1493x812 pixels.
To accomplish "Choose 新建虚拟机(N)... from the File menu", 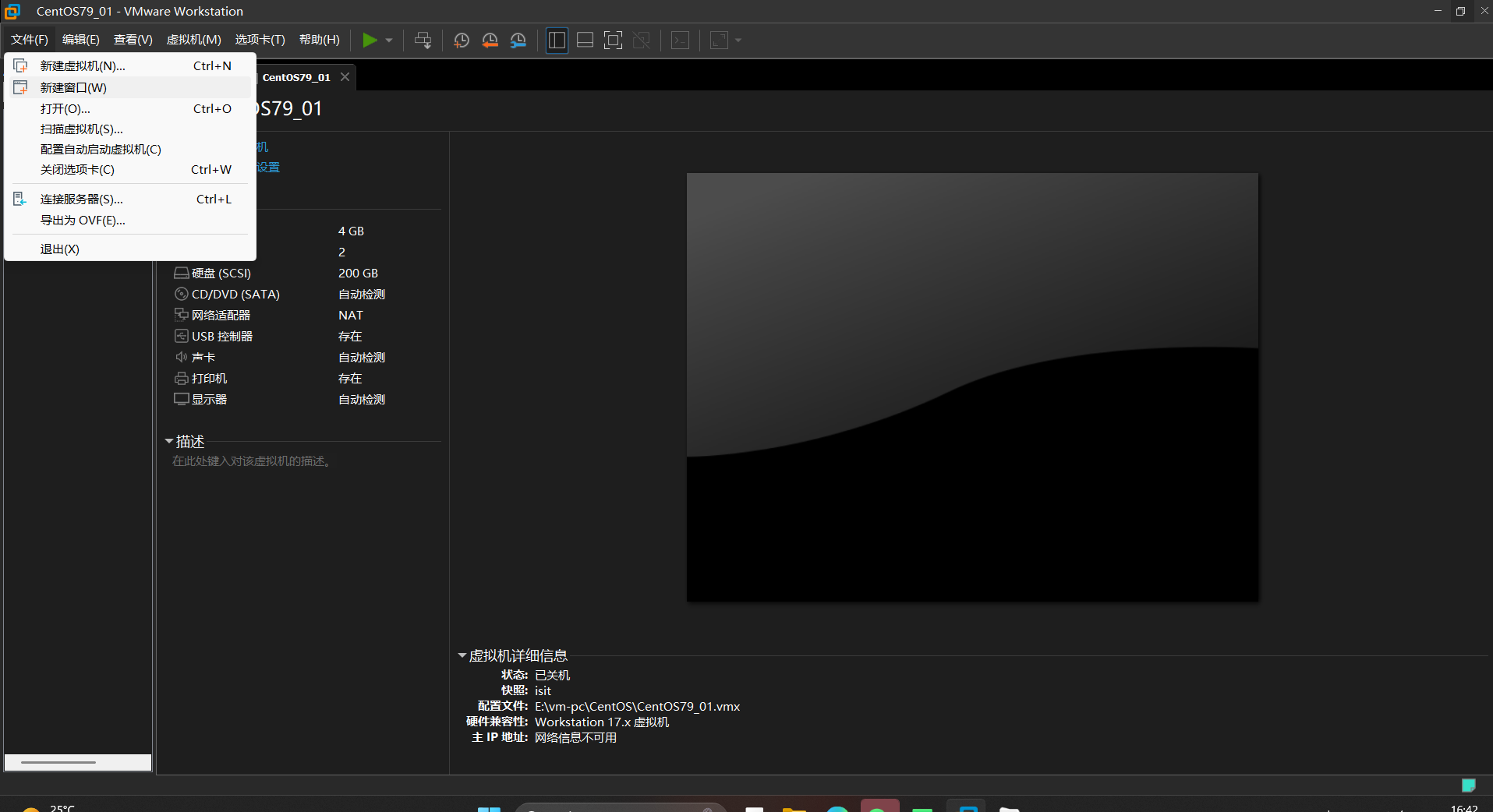I will tap(130, 66).
